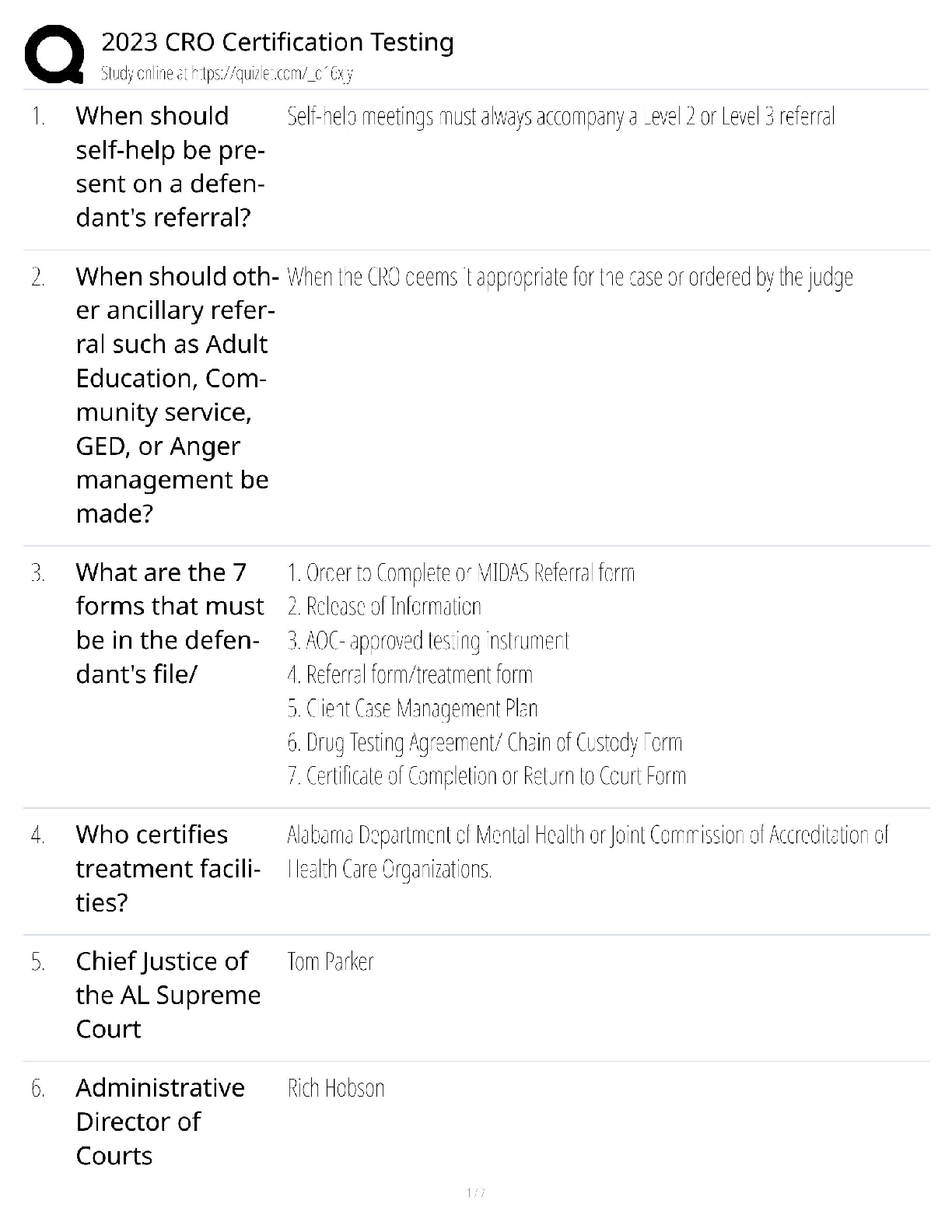952x1232 pixels.
Task: Open the quizlet.com study link
Action: click(x=227, y=74)
